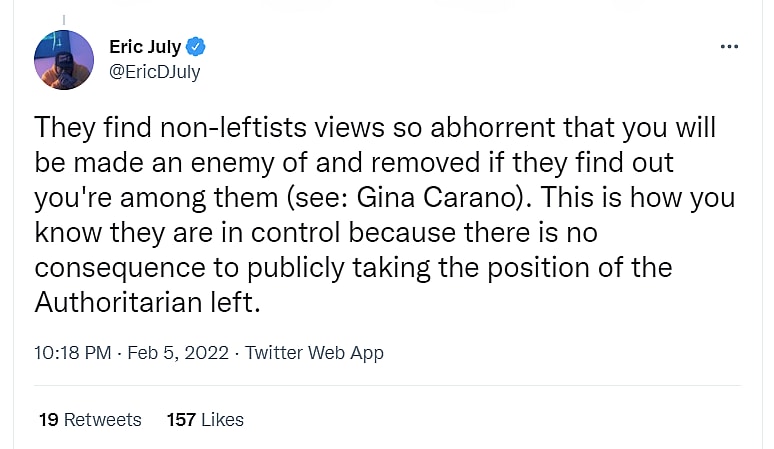Click the word "Retweets" label
Screen dimensions: 774x449
pos(103,419)
